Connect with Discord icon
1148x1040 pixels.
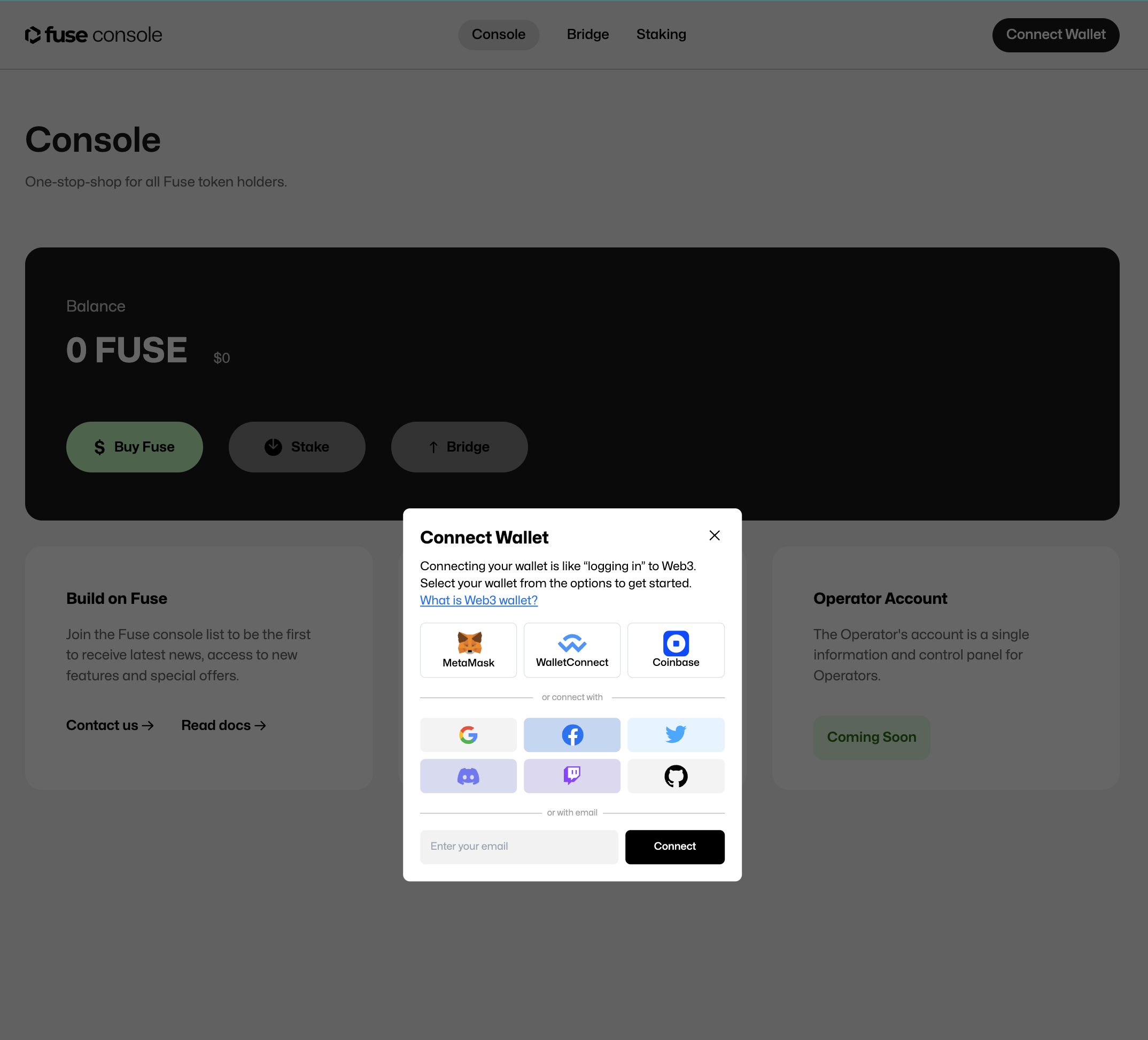pos(468,776)
